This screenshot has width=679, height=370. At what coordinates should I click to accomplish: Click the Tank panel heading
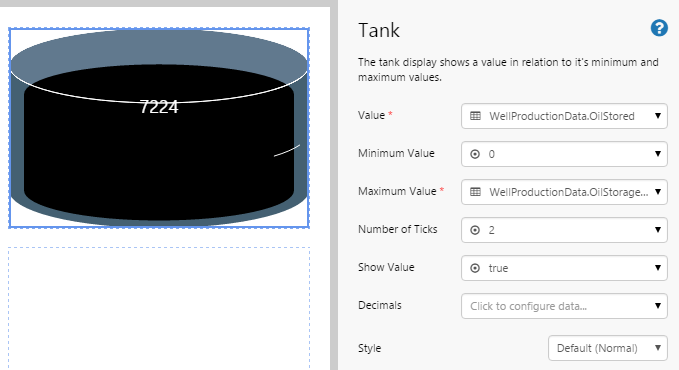coord(379,30)
